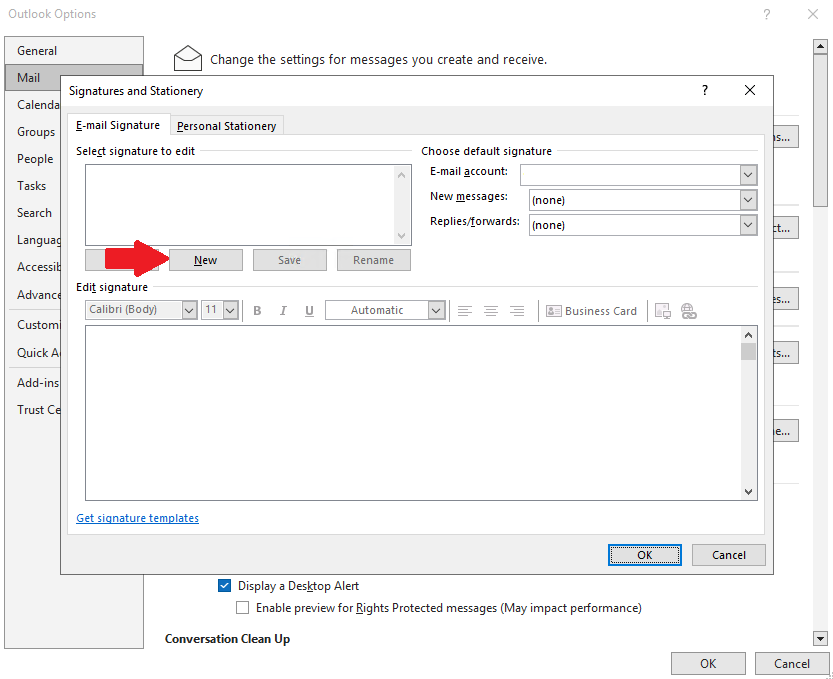Select Trust Center in Outlook Options sidebar
Viewport: 833px width, 679px height.
click(33, 410)
